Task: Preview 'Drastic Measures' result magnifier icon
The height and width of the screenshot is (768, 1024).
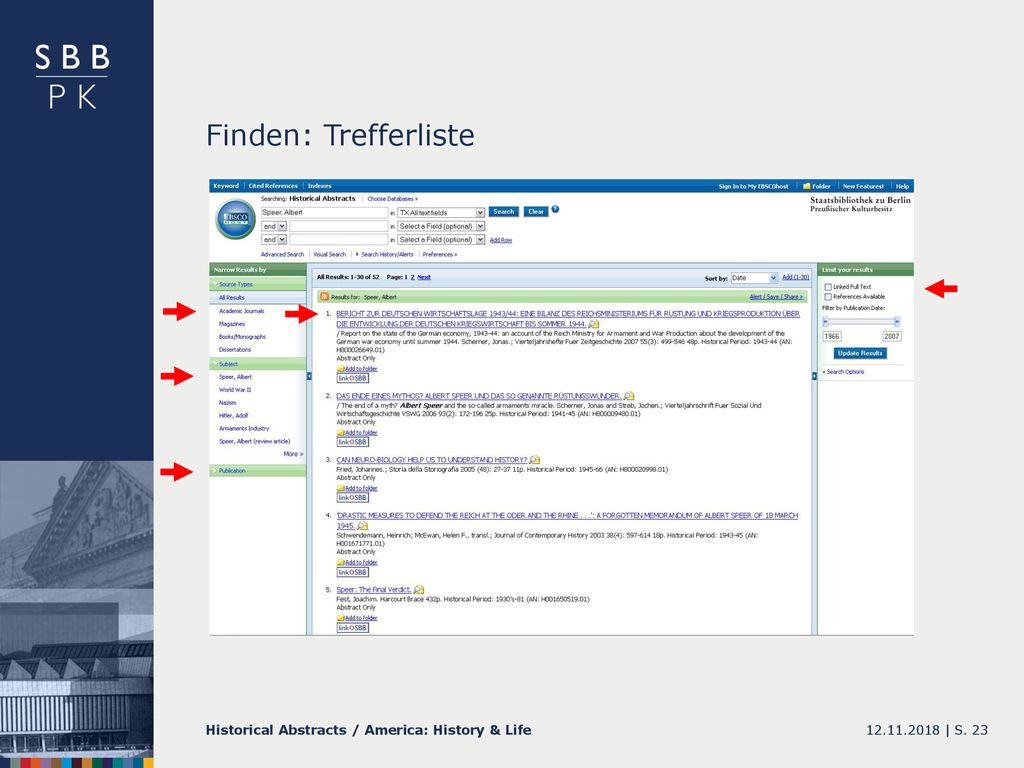Action: (362, 526)
